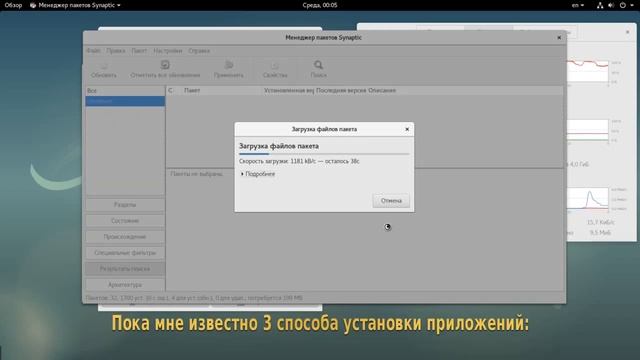The image size is (640, 360).
Task: Close the Загрузка файлов пакета dialog
Action: point(407,129)
